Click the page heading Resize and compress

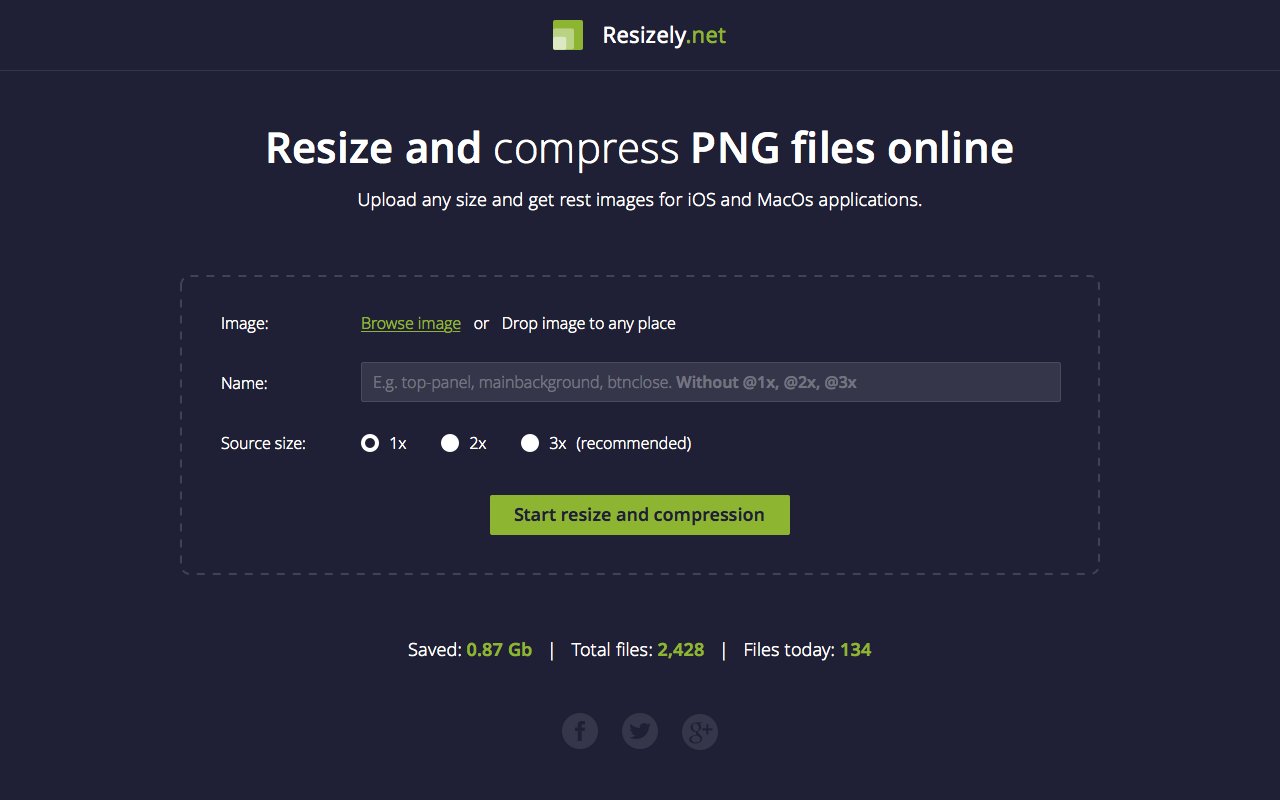(x=639, y=148)
